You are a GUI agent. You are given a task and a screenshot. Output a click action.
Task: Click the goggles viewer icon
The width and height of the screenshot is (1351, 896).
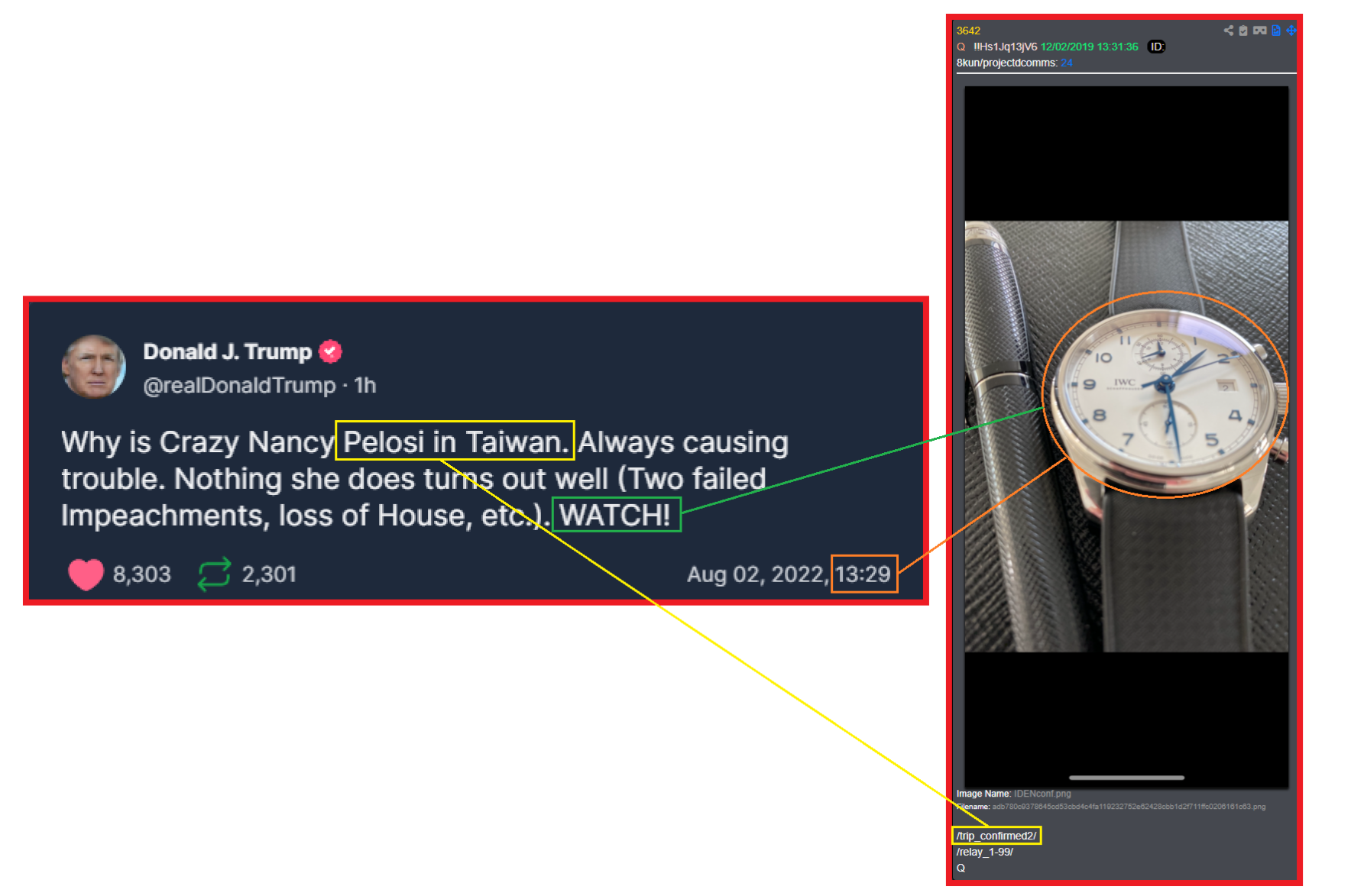tap(1259, 31)
